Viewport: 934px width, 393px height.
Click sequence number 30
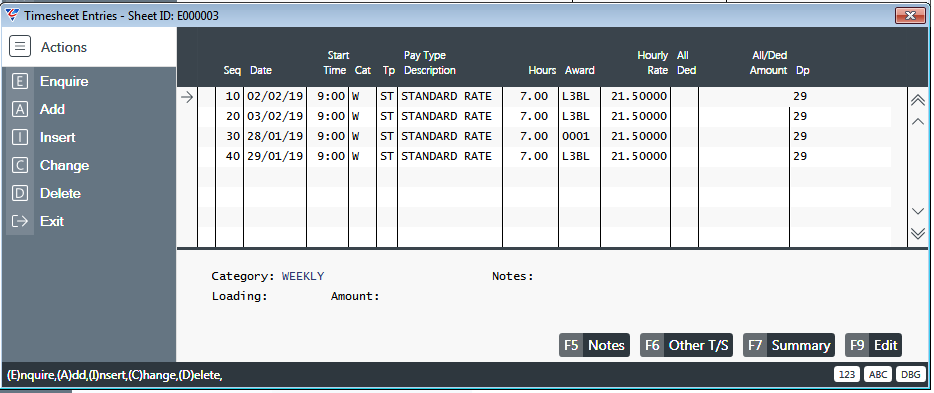(233, 136)
